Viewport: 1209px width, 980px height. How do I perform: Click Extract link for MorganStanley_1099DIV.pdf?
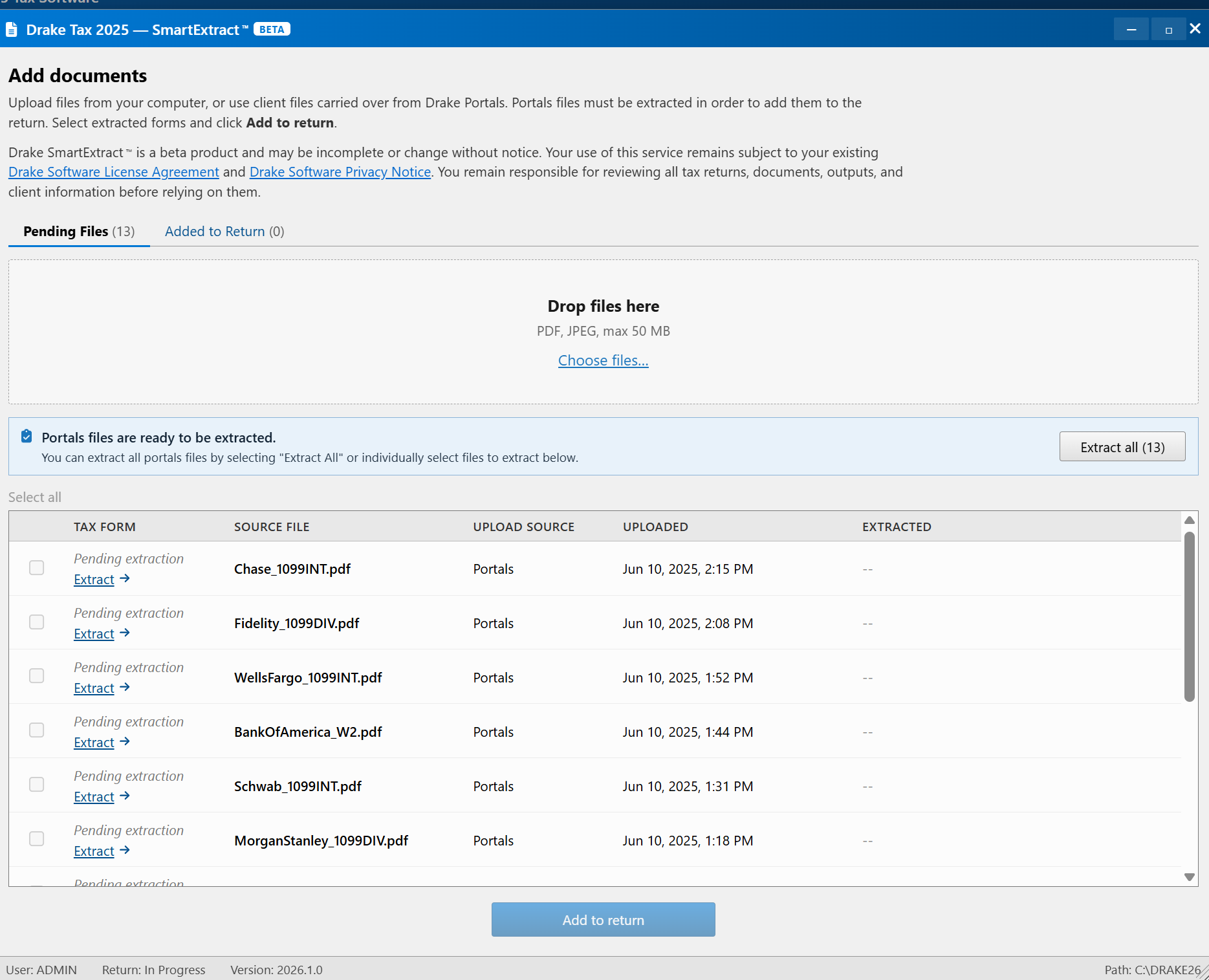coord(94,851)
